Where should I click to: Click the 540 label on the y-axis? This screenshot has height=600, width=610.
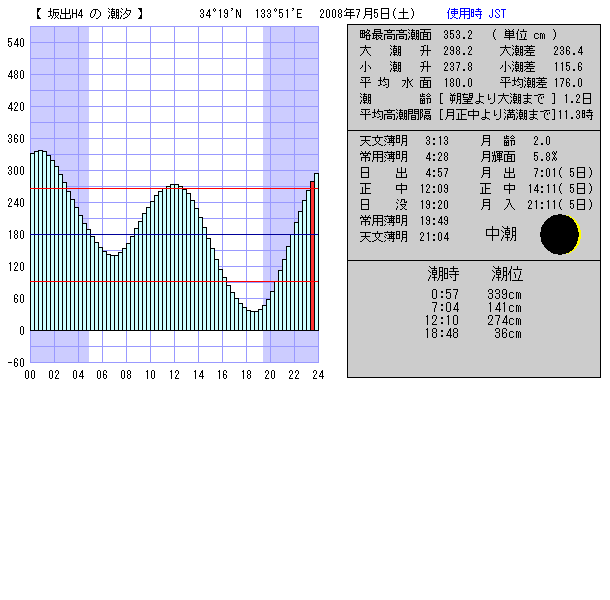16,43
